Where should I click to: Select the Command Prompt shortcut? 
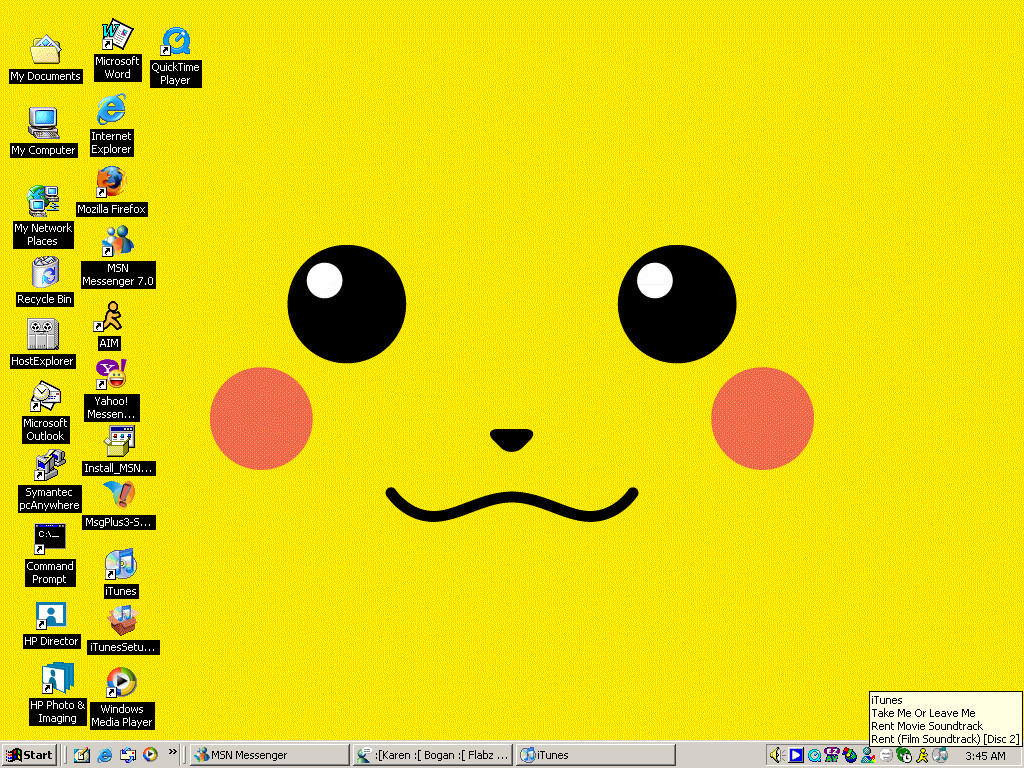click(x=50, y=554)
